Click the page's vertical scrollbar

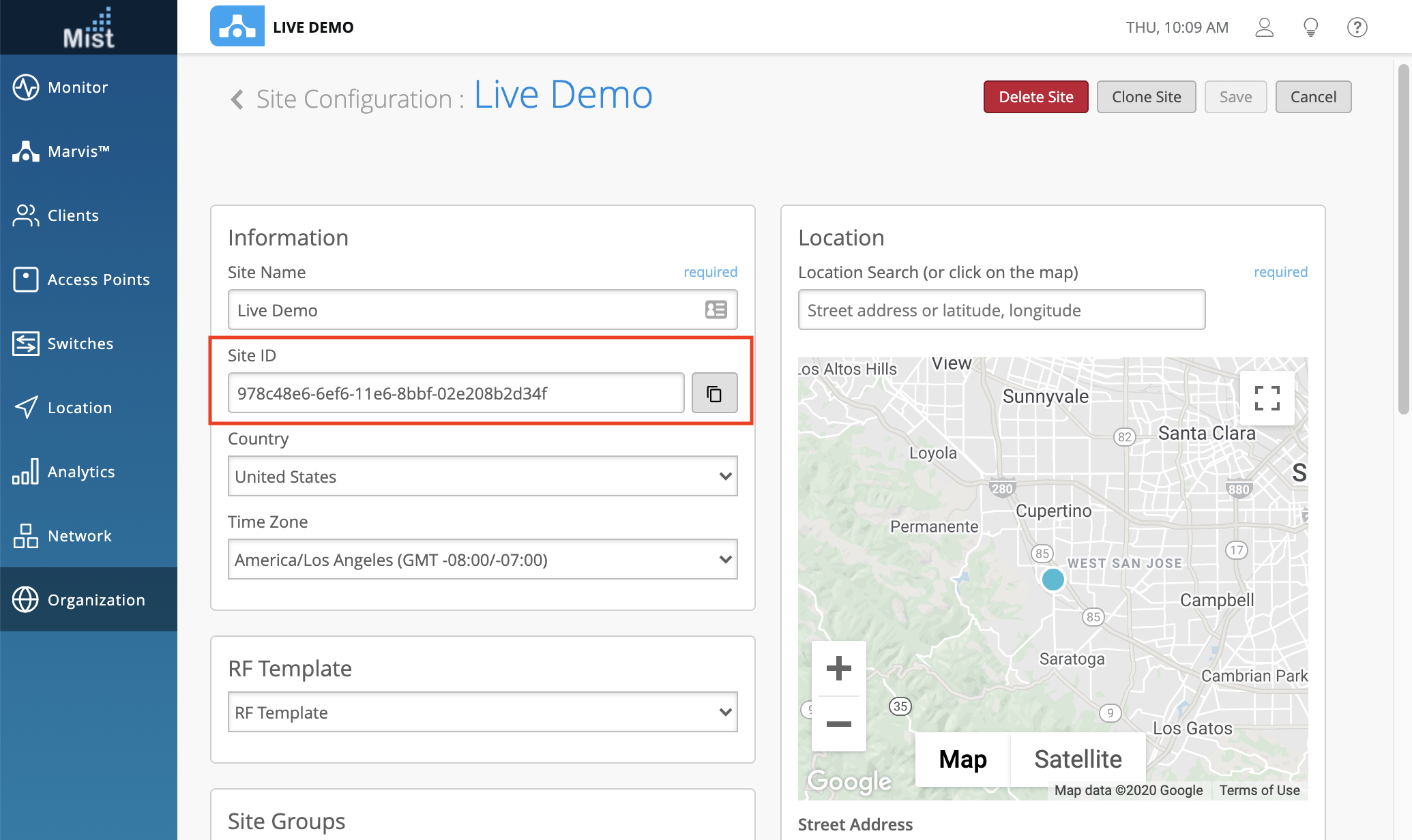click(x=1403, y=239)
